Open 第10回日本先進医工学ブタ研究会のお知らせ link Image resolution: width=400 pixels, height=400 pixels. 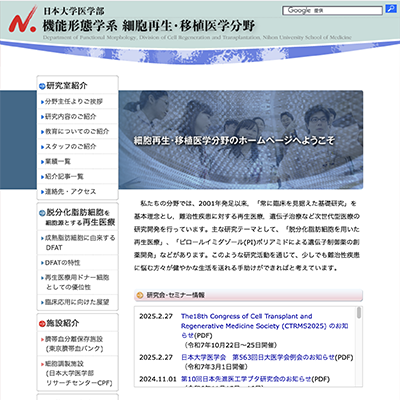(x=246, y=379)
